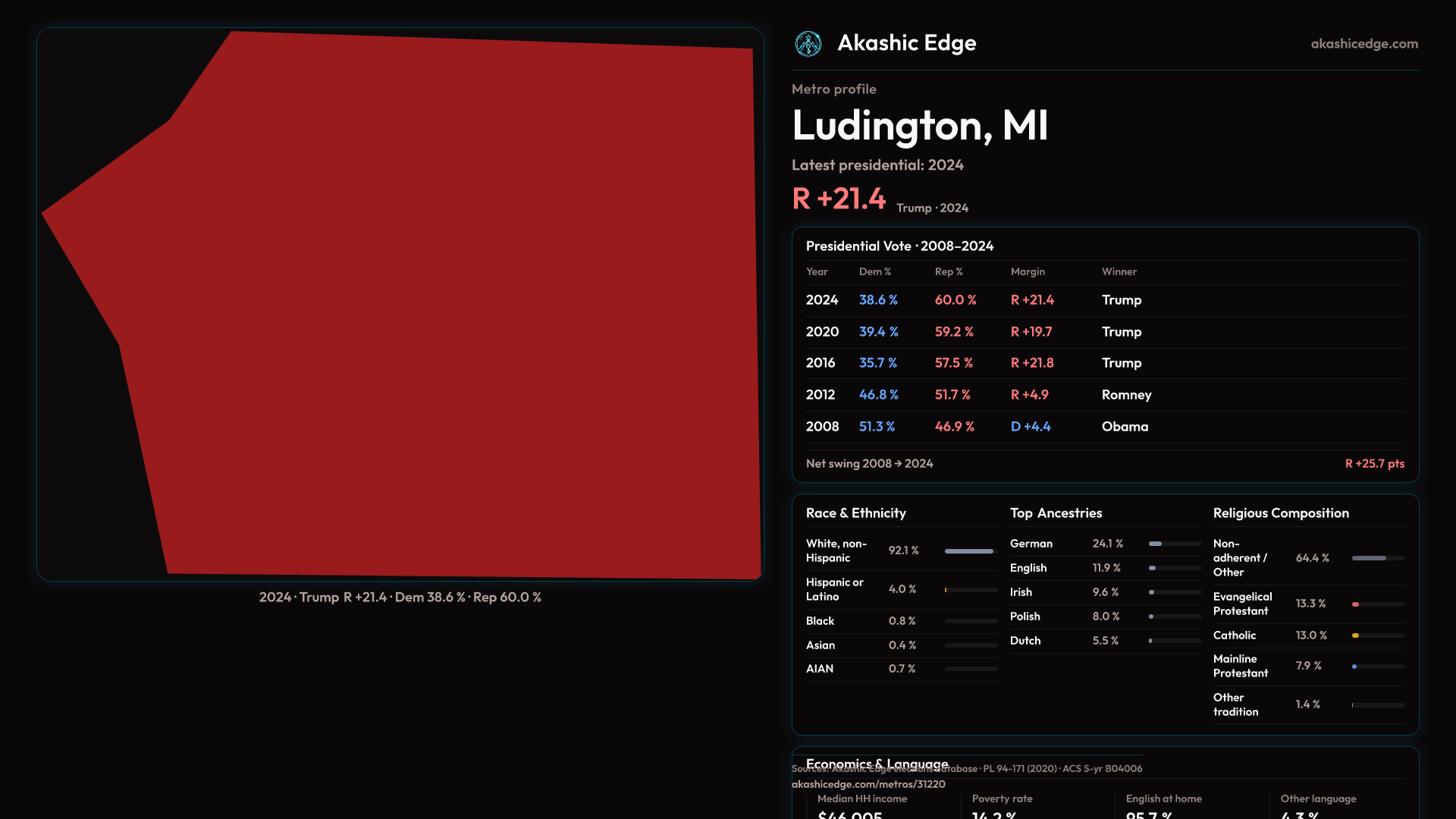Click the R +21.4 headline margin
This screenshot has height=819, width=1456.
point(838,199)
